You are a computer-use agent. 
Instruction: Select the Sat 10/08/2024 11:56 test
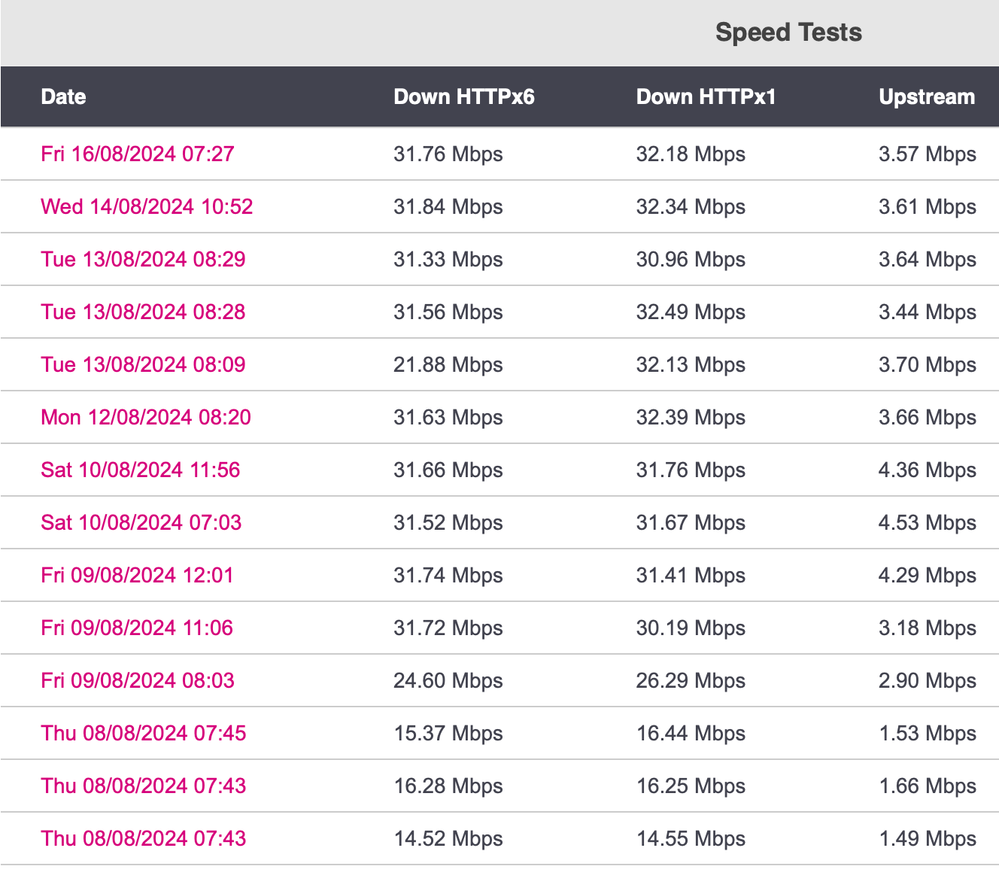[142, 470]
